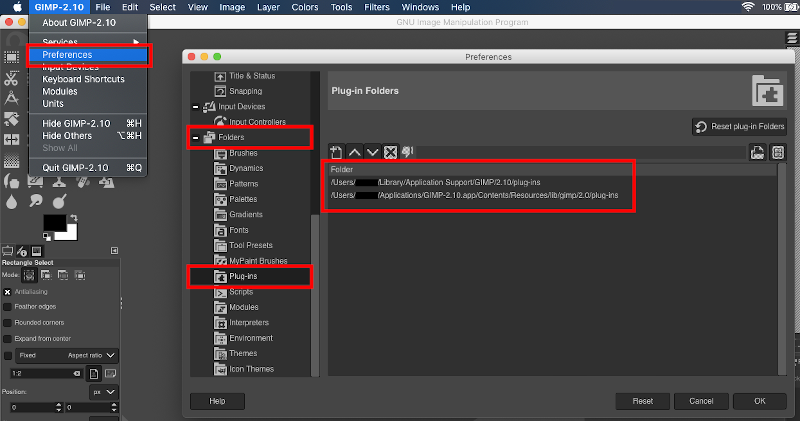The height and width of the screenshot is (421, 800).
Task: Collapse the Input Devices tree node
Action: point(195,107)
